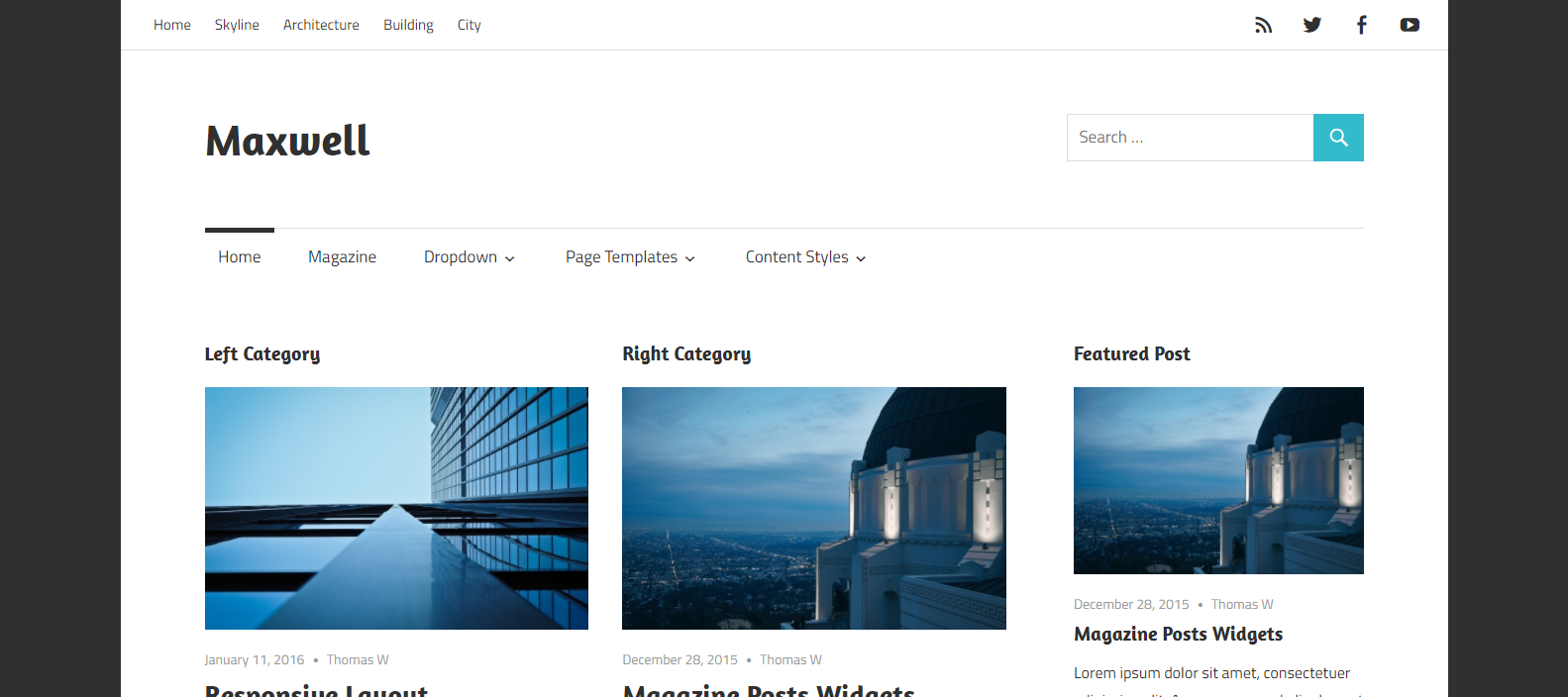Focus the Search input field
The image size is (1568, 697).
pos(1190,138)
